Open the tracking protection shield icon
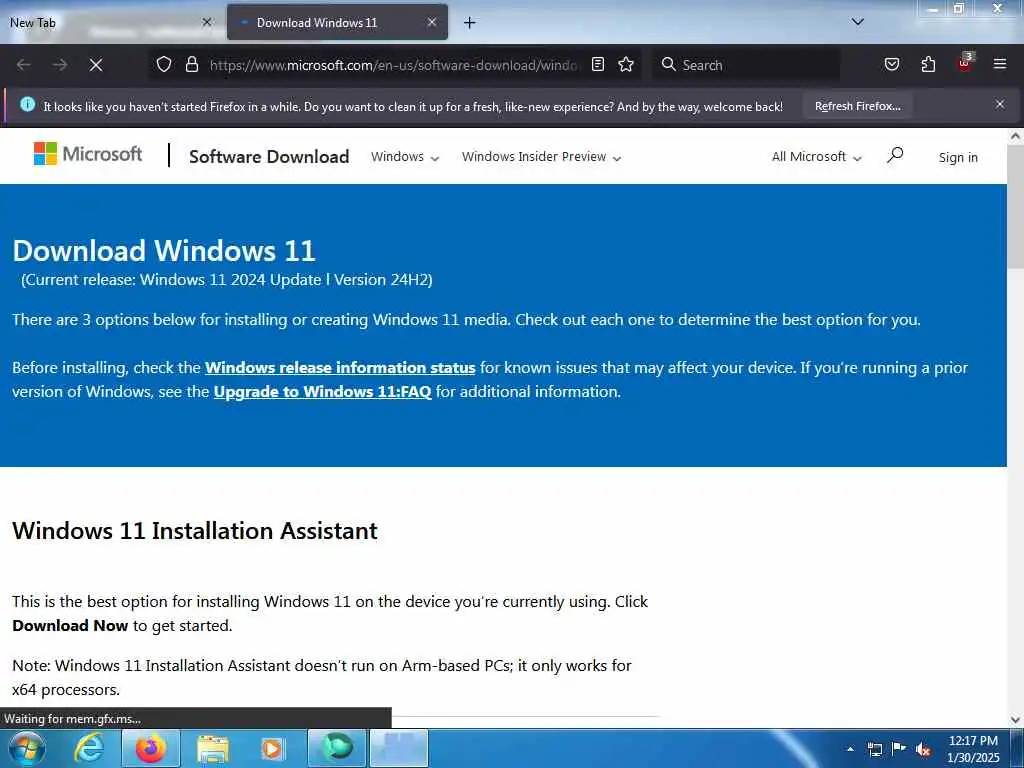The image size is (1024, 768). click(164, 65)
